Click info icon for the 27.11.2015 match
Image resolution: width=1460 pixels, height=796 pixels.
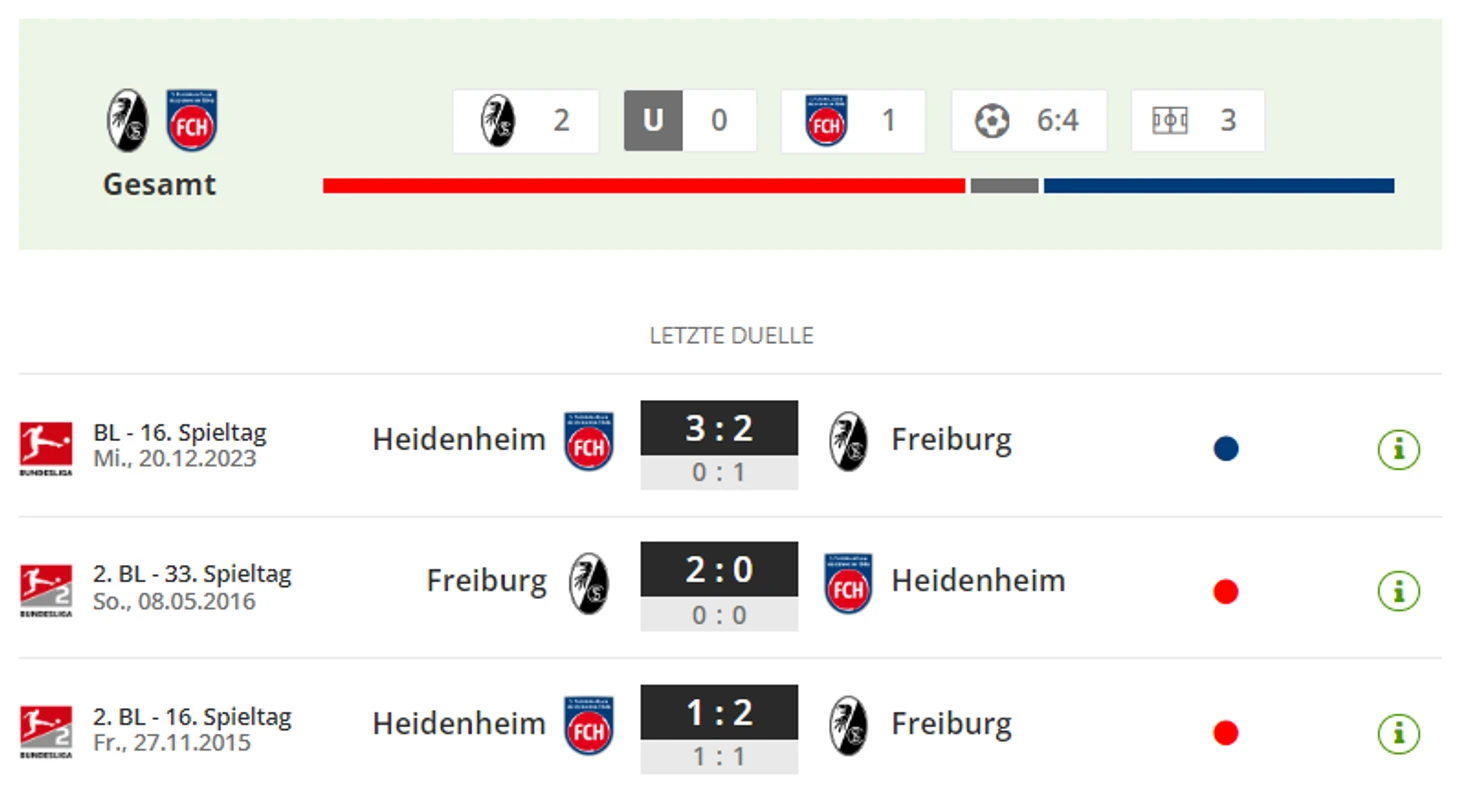pyautogui.click(x=1398, y=733)
